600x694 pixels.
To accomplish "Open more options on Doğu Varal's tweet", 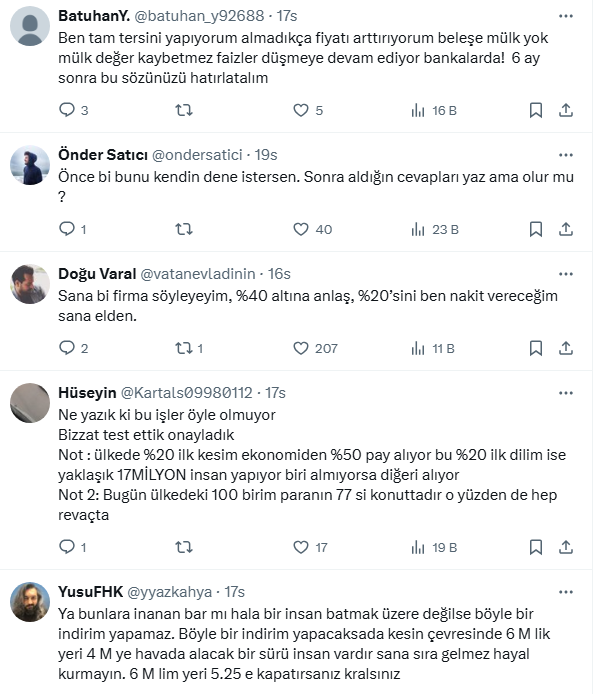I will (x=566, y=274).
